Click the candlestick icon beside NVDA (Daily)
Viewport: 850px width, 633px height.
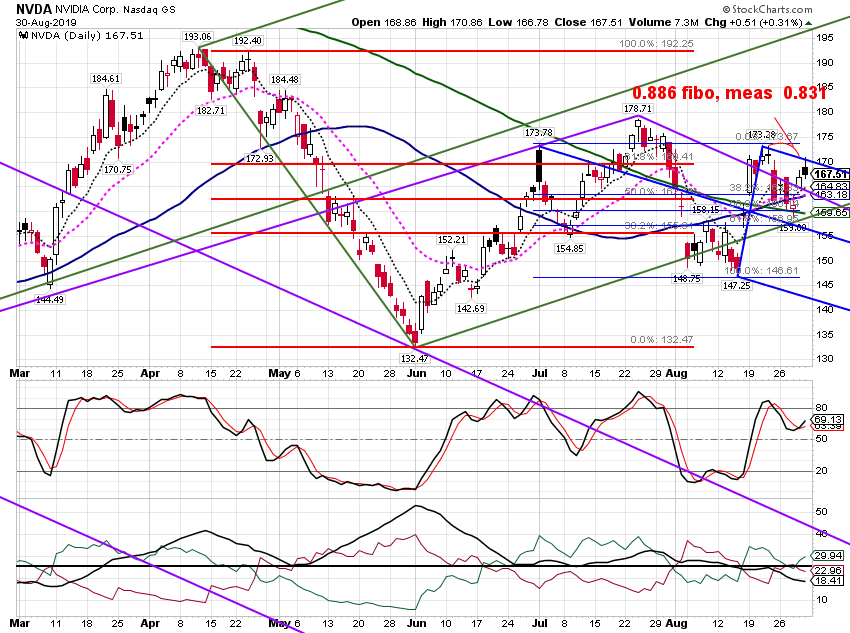[23, 36]
